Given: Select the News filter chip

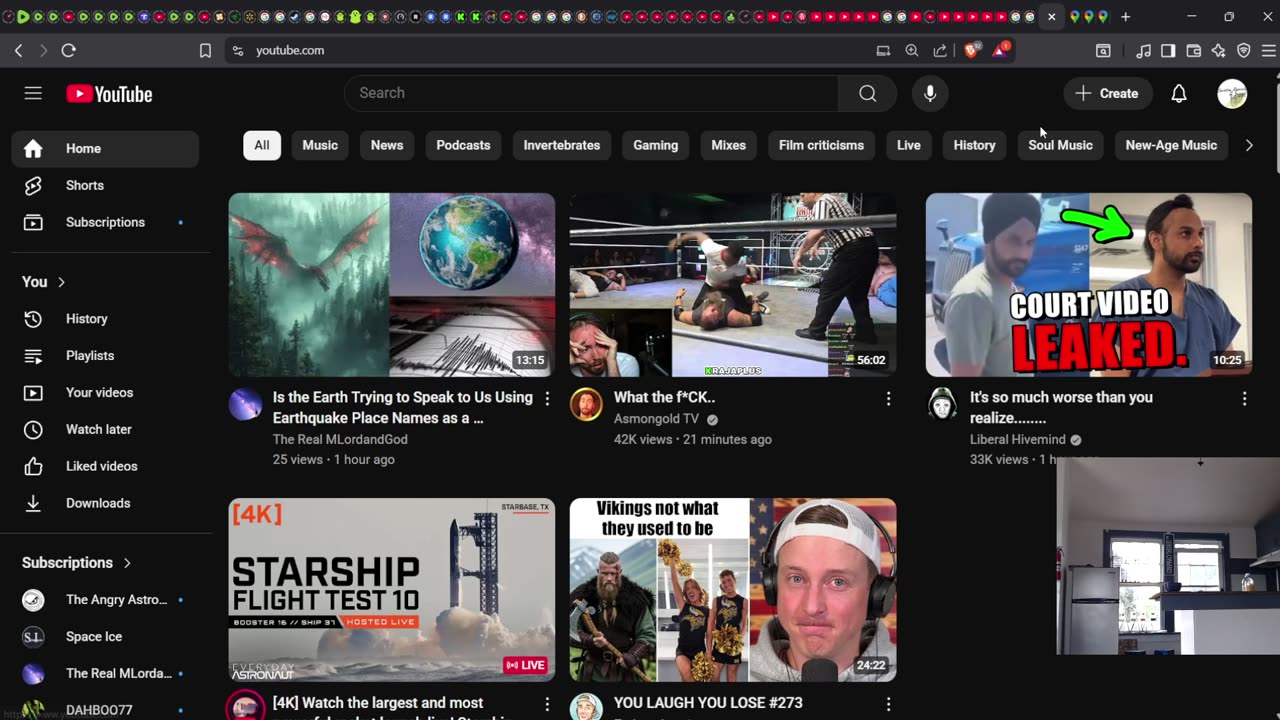Looking at the screenshot, I should (x=387, y=145).
